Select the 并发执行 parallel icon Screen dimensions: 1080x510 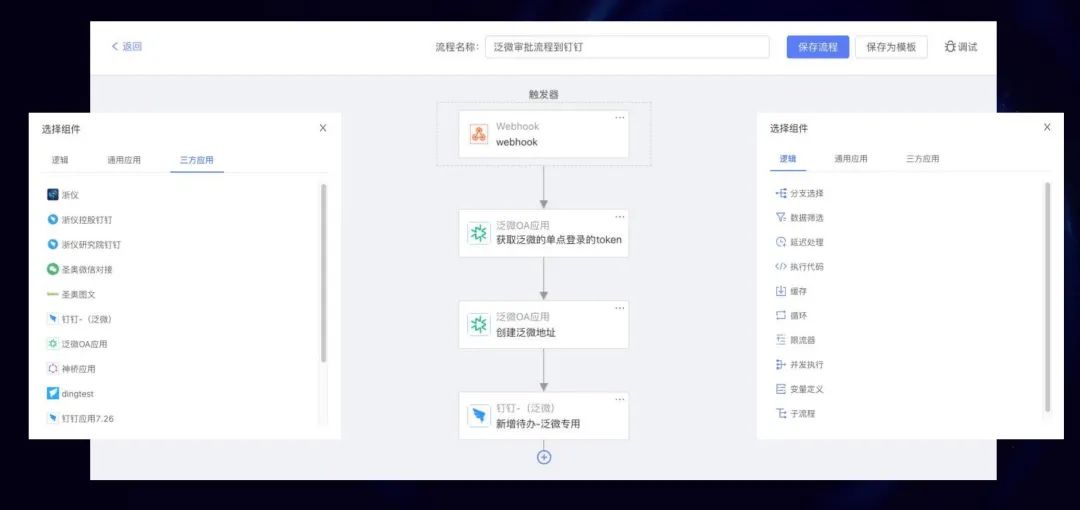pyautogui.click(x=780, y=365)
